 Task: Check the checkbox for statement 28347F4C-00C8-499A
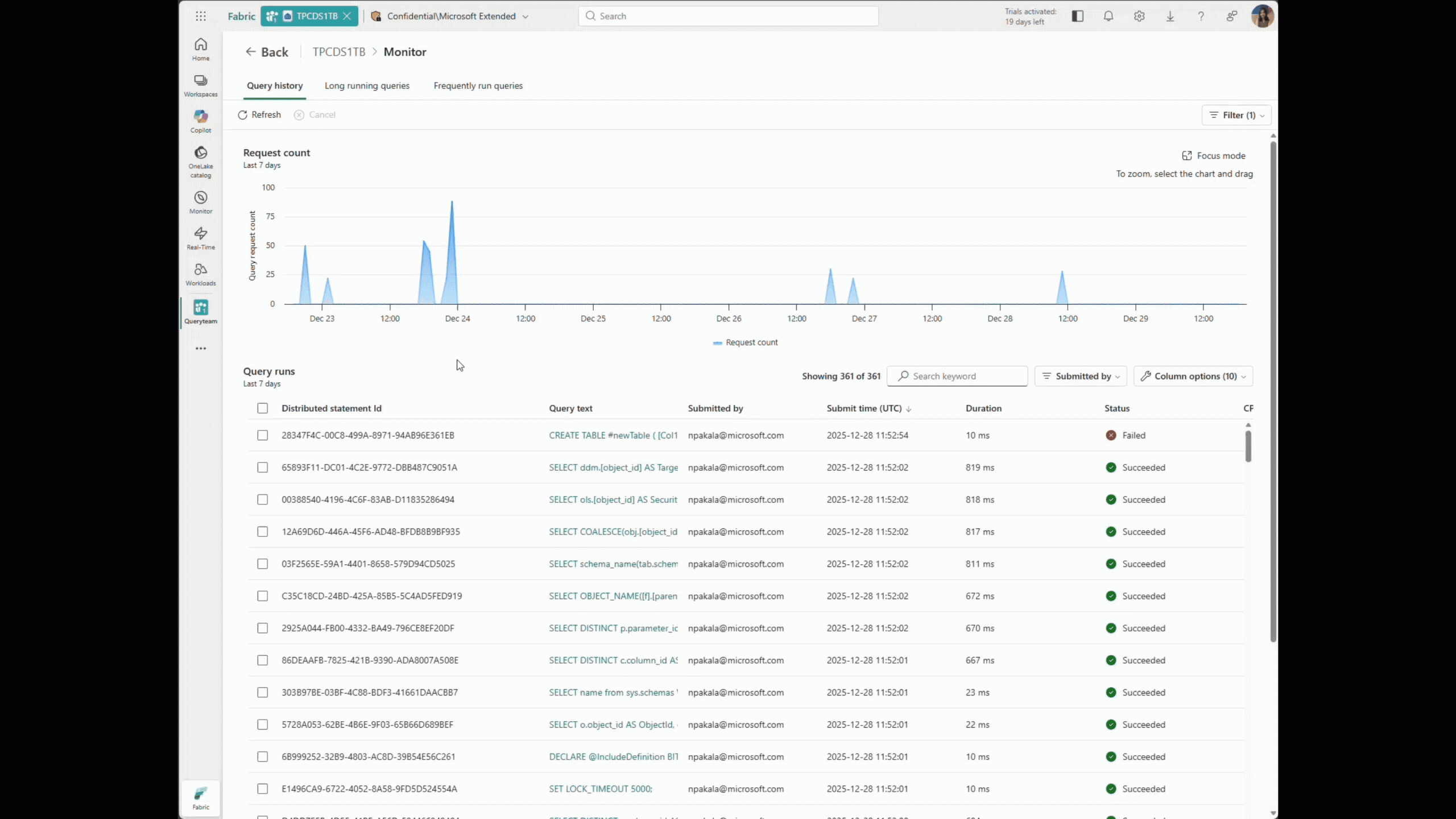262,435
